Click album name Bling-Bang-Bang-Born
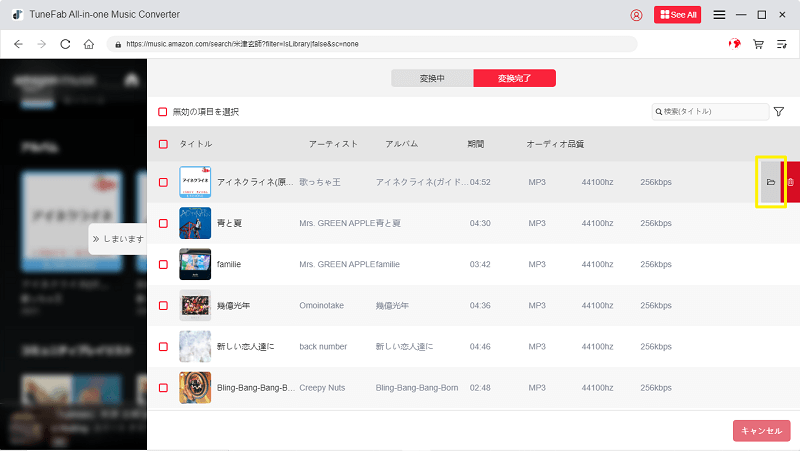Image resolution: width=800 pixels, height=451 pixels. tap(417, 388)
